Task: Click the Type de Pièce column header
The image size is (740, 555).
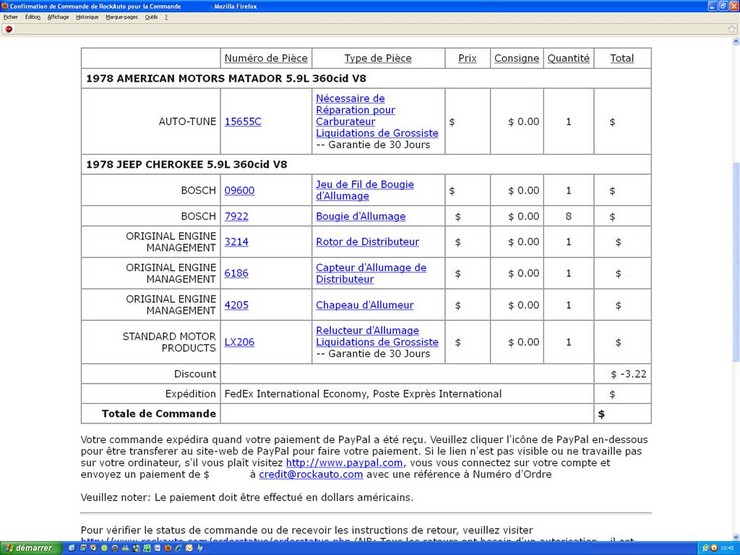Action: (x=378, y=58)
